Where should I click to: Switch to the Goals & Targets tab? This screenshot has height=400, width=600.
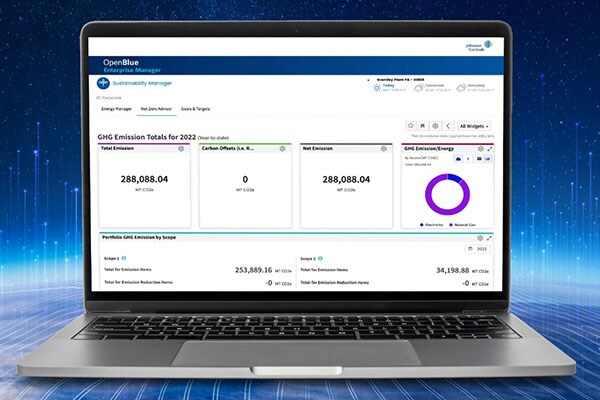[x=194, y=107]
